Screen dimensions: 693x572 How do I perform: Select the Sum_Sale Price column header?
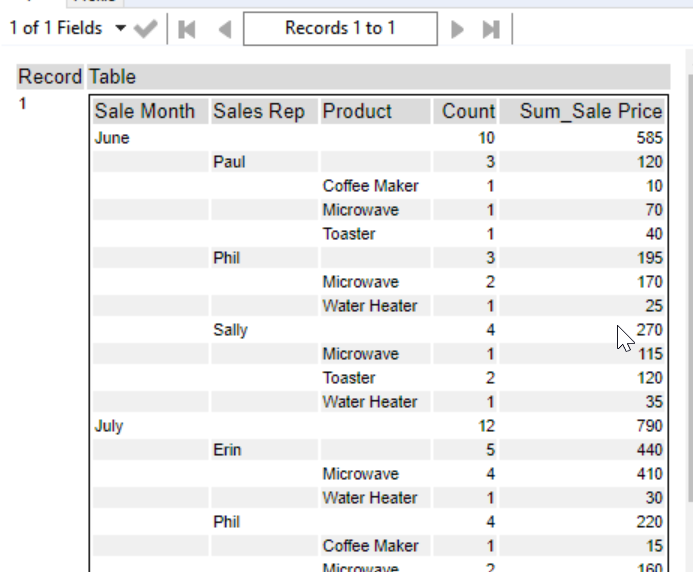point(590,111)
